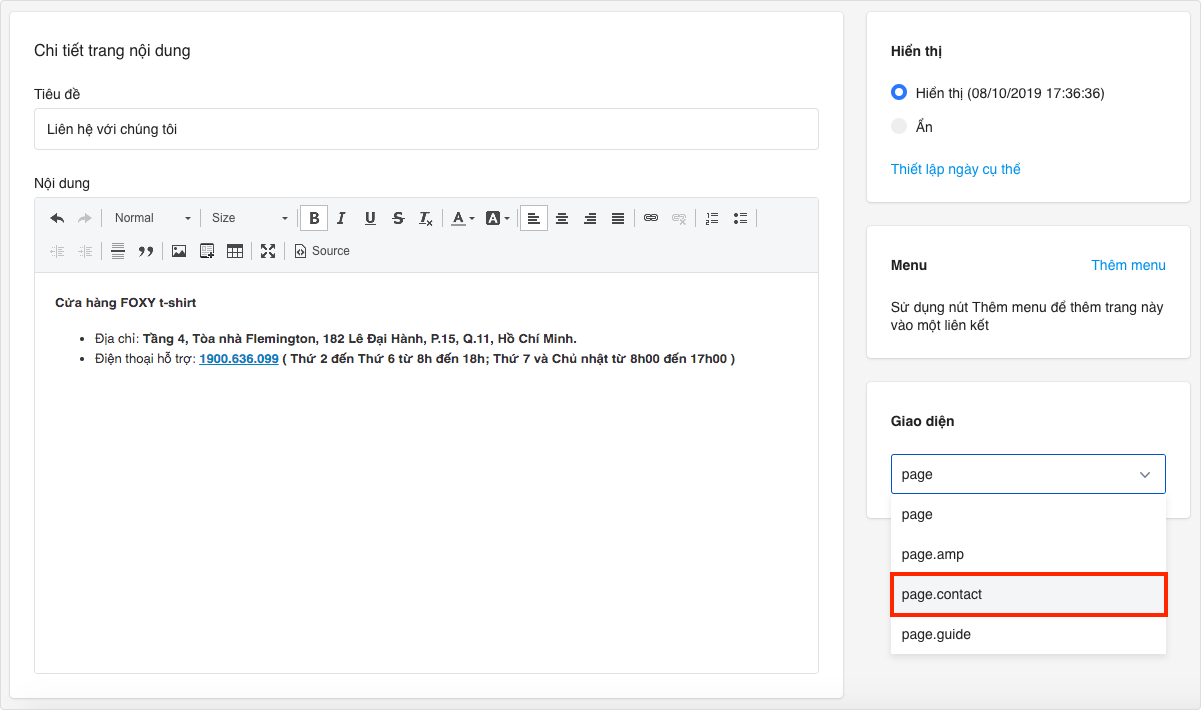Open the Normal paragraph format dropdown
1201x710 pixels.
click(x=152, y=218)
